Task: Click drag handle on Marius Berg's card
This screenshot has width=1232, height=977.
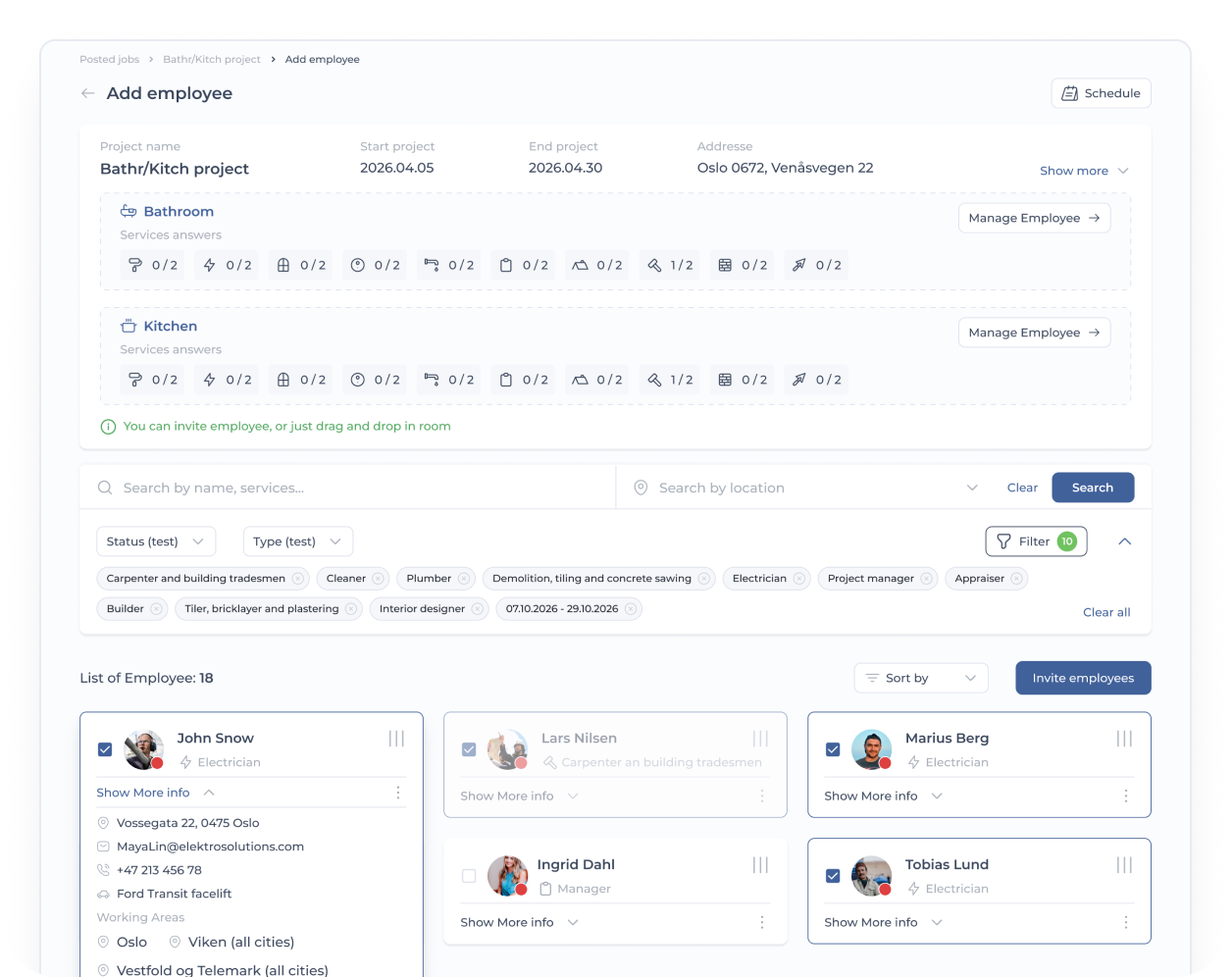Action: tap(1124, 739)
